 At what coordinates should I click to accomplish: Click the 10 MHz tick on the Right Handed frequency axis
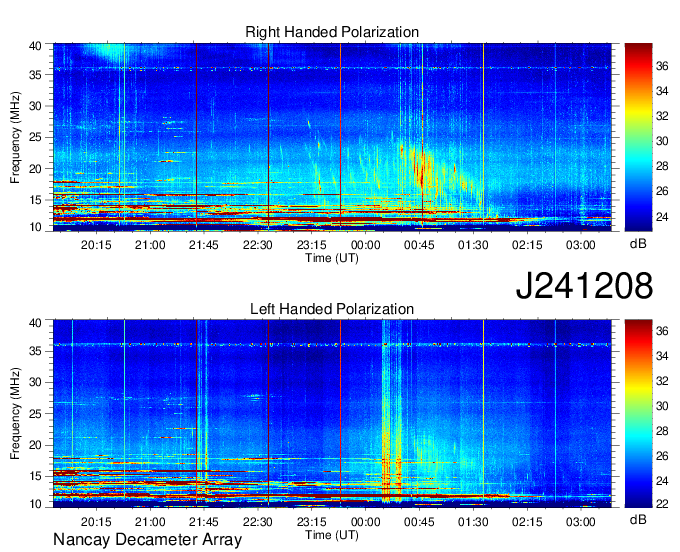(x=35, y=227)
